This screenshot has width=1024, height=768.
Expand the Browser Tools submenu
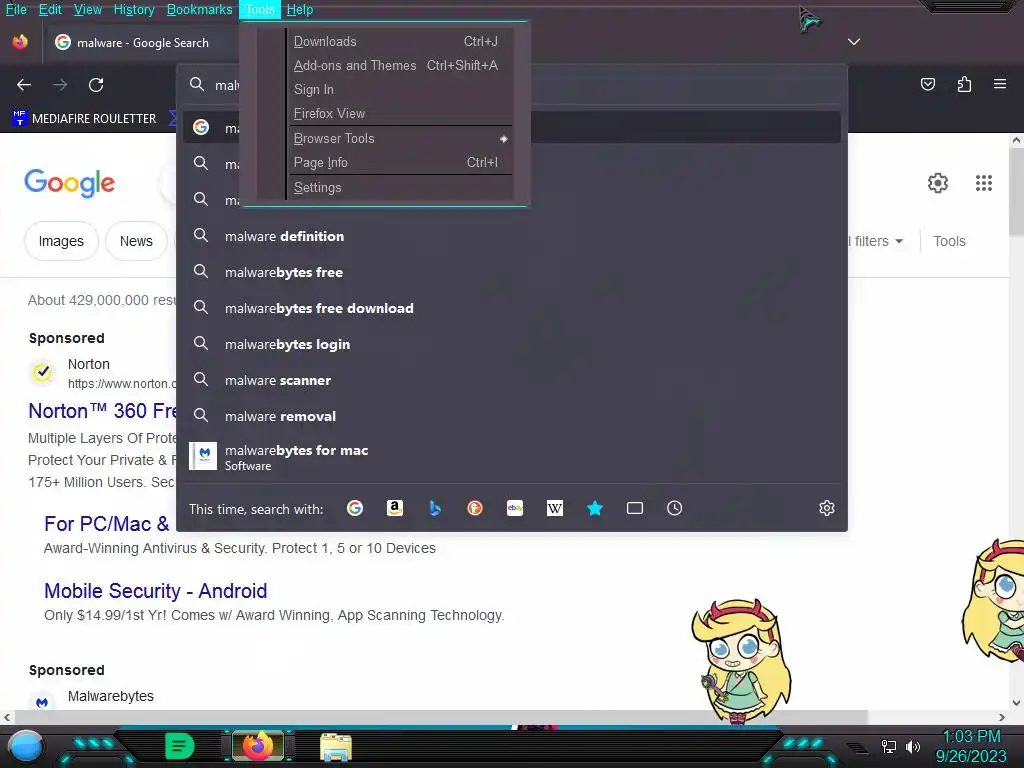coord(400,138)
